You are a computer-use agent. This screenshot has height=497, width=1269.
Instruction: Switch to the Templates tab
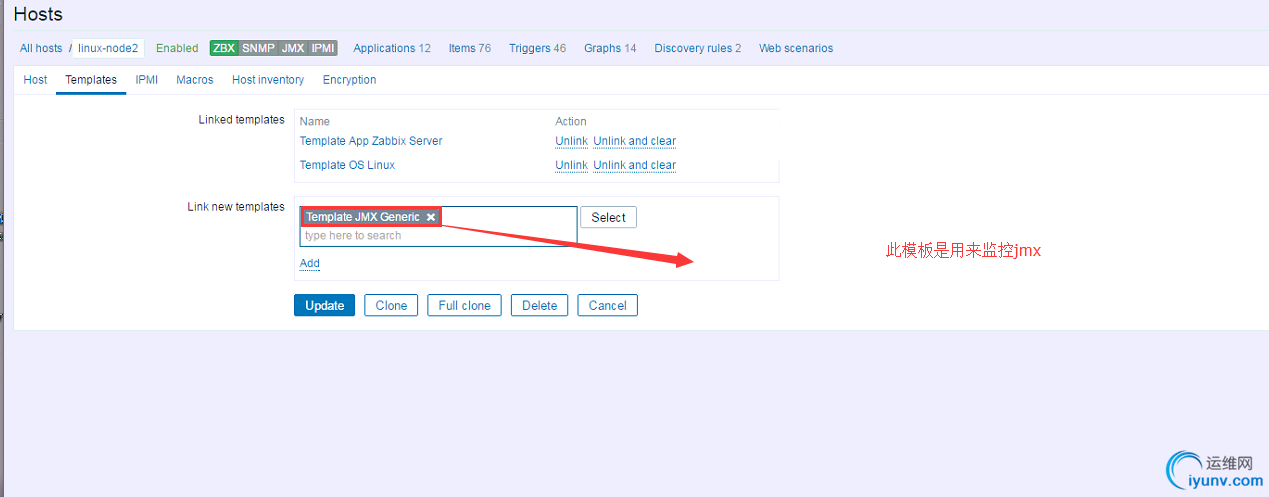coord(91,80)
